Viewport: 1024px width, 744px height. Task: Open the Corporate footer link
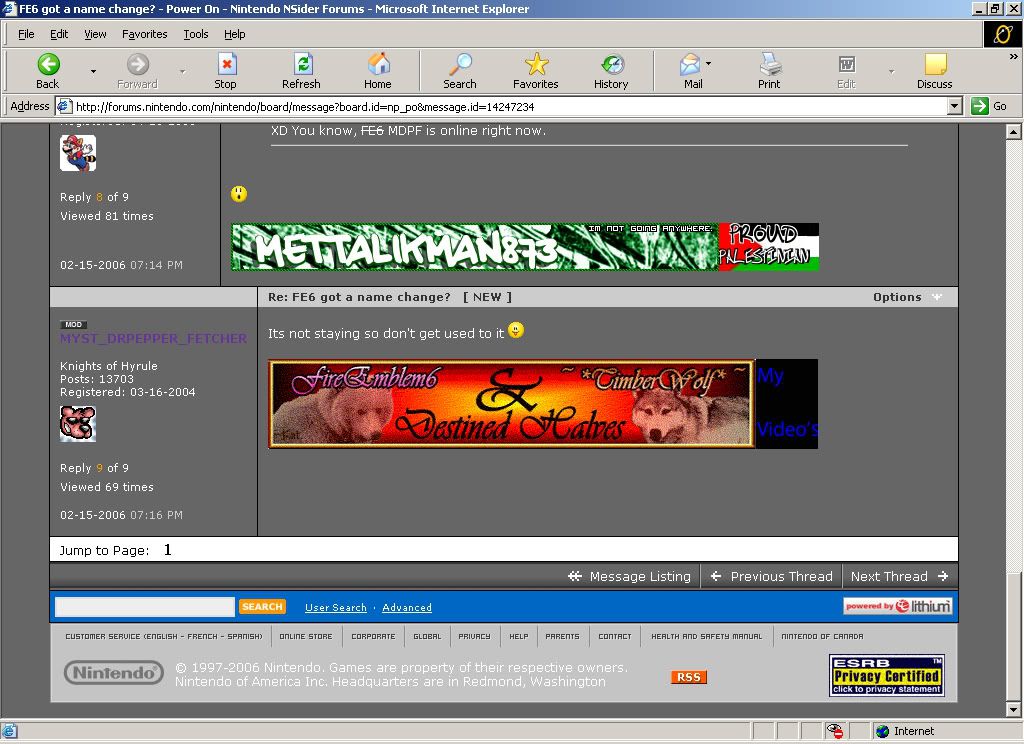click(373, 636)
